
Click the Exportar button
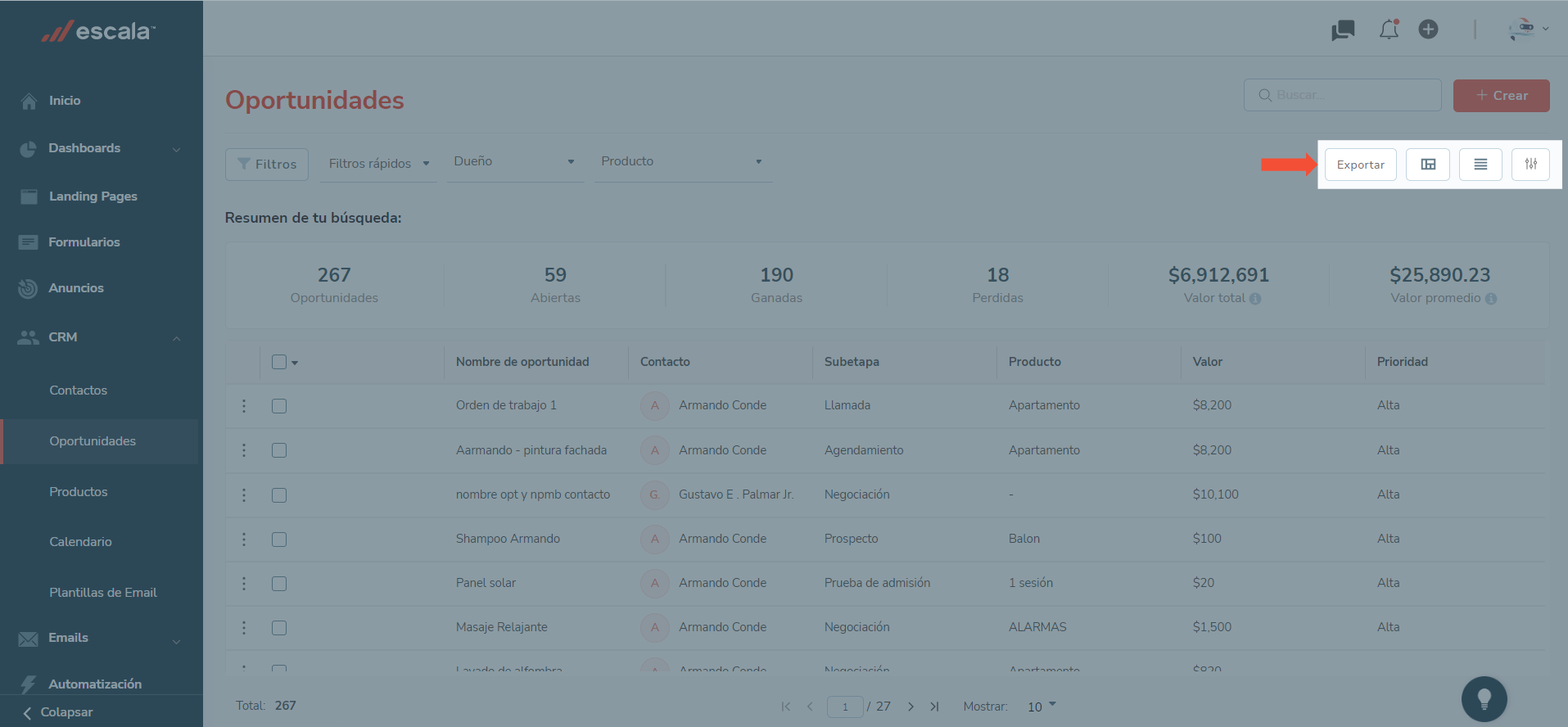pyautogui.click(x=1360, y=165)
